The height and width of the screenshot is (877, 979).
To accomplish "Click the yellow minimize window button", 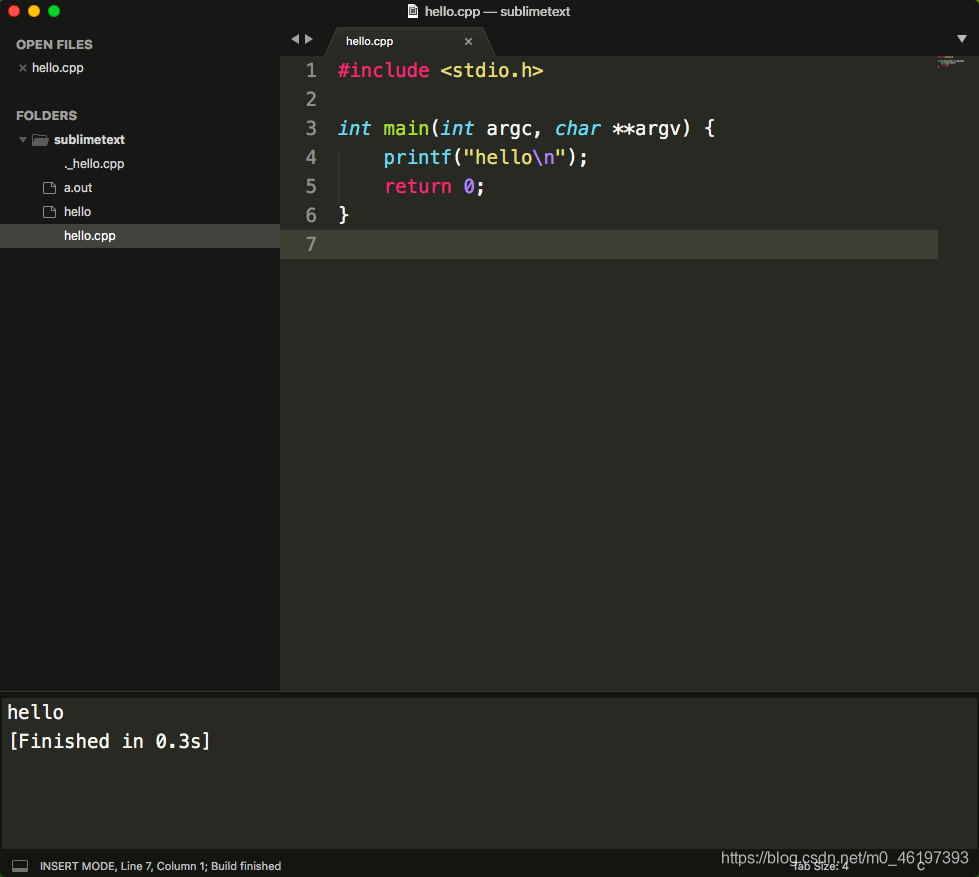I will (34, 11).
